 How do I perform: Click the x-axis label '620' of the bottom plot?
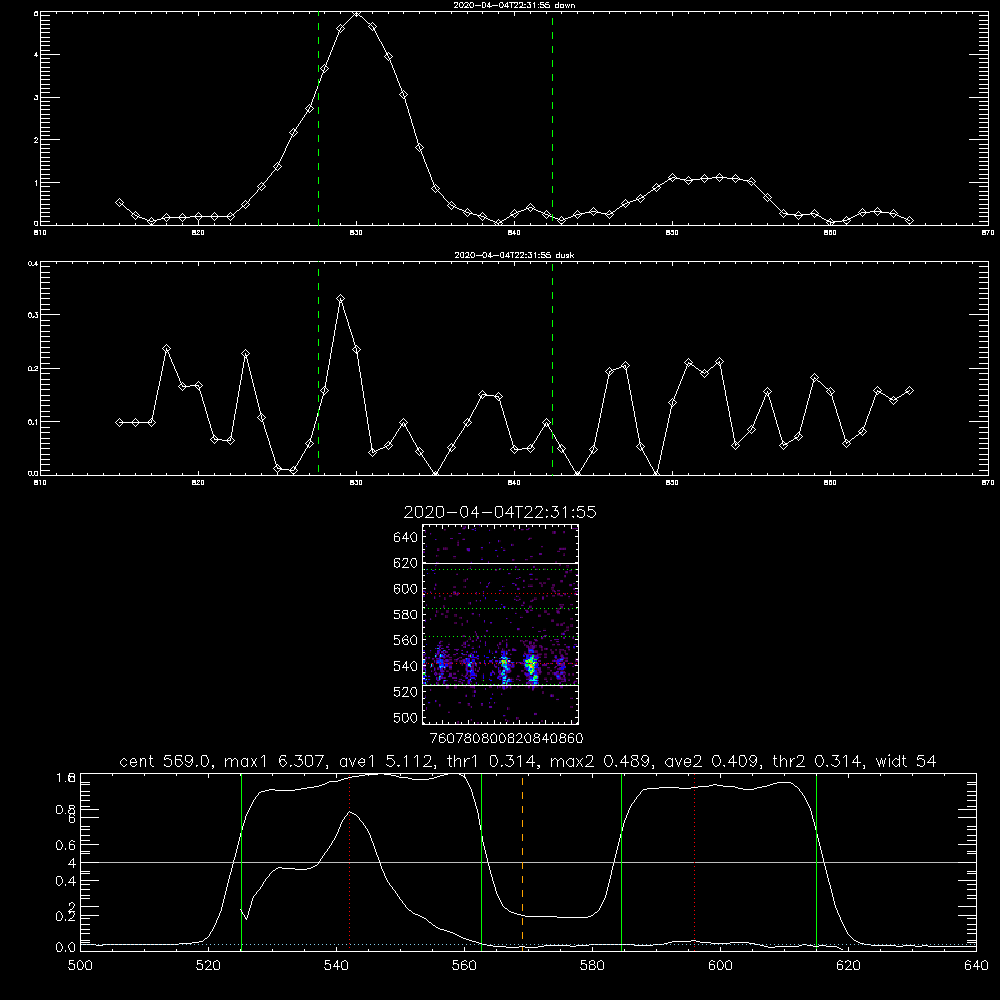(x=848, y=966)
